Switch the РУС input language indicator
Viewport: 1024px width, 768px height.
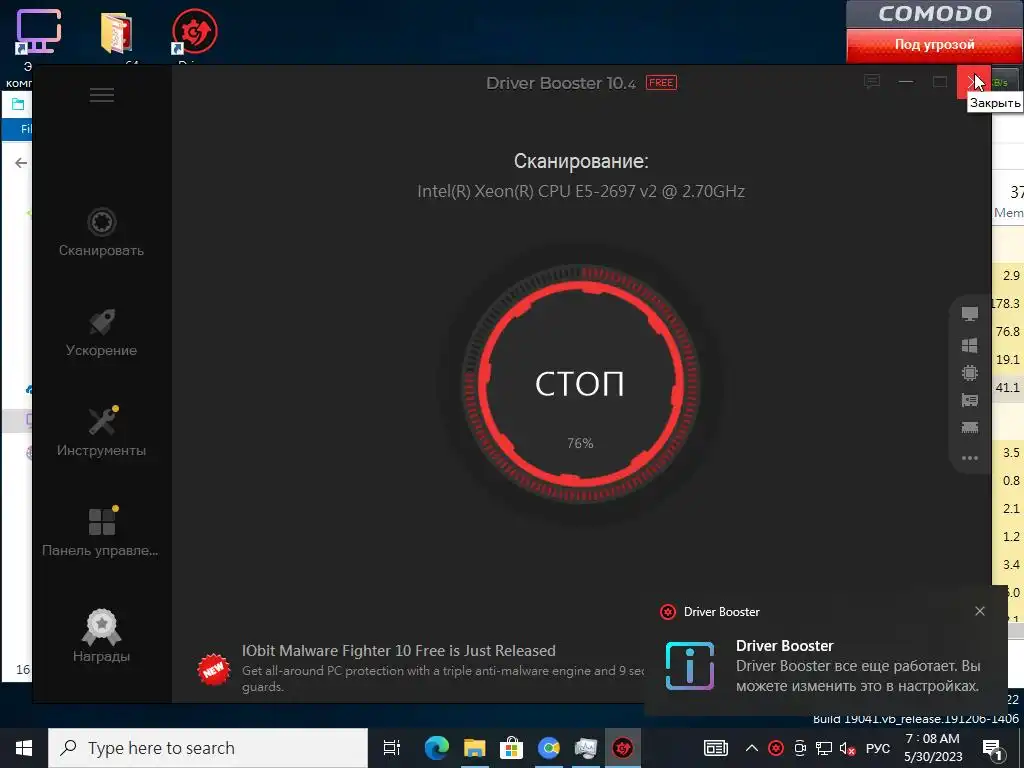878,748
